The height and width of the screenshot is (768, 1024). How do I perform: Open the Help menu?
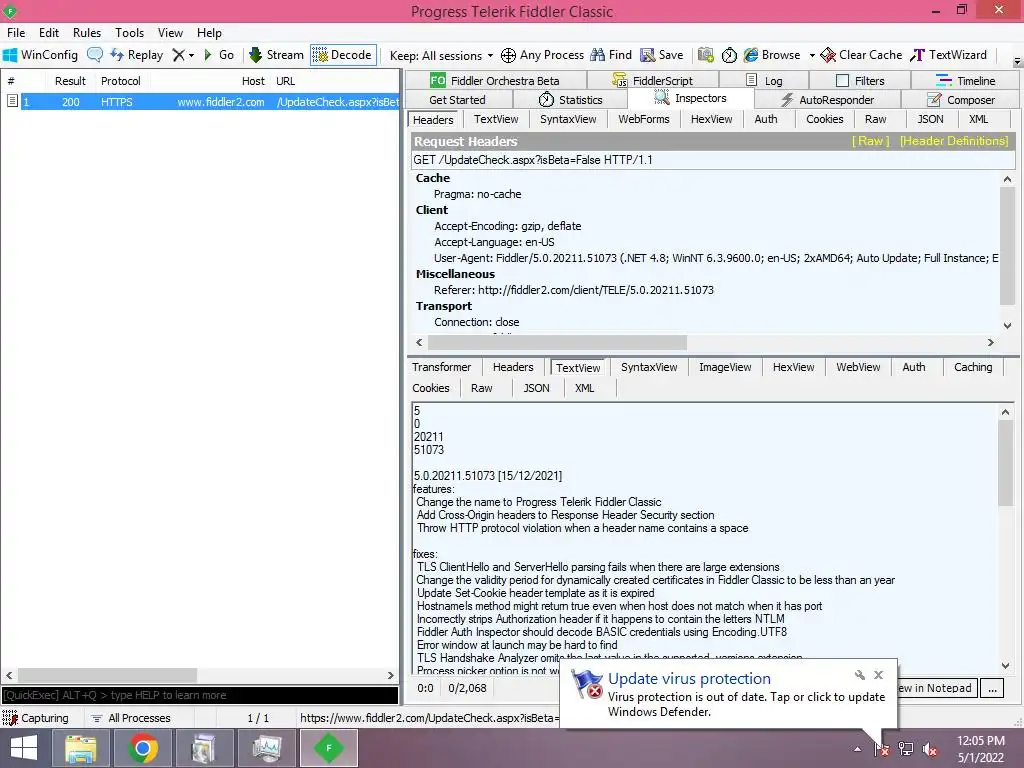click(x=209, y=33)
